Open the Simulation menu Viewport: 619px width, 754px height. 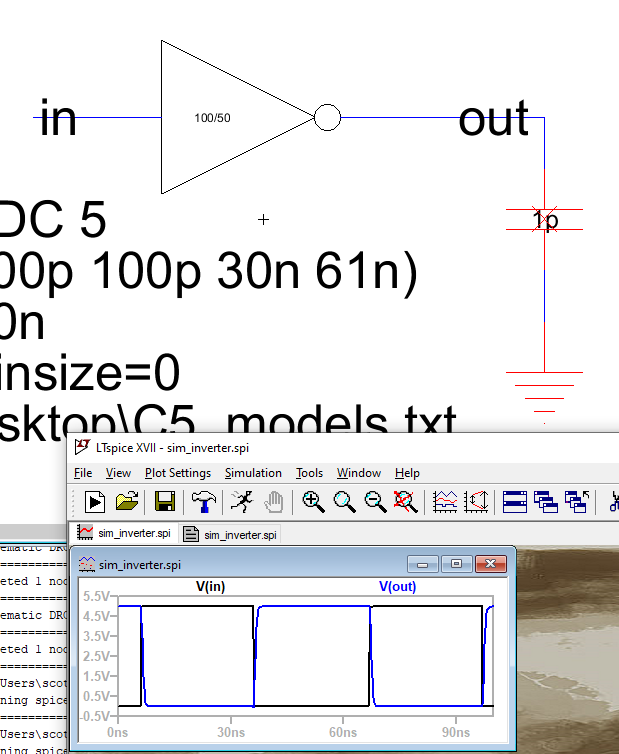click(253, 473)
